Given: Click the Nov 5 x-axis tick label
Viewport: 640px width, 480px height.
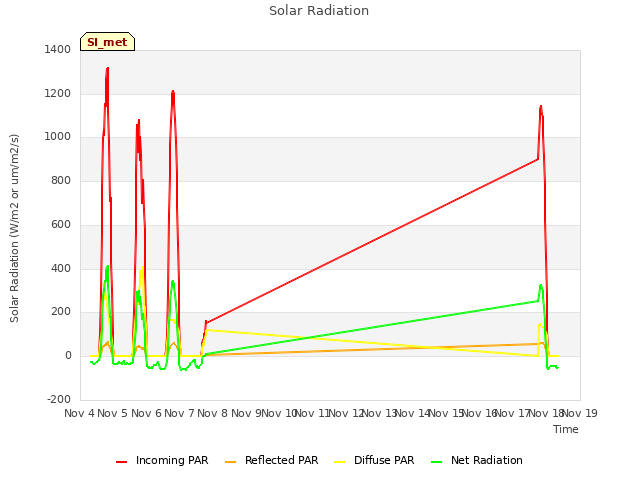Looking at the screenshot, I should pyautogui.click(x=113, y=413).
